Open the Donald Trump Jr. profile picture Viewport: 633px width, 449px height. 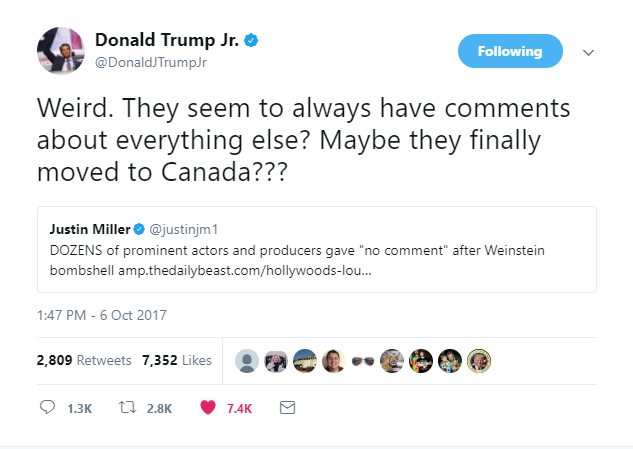click(59, 50)
